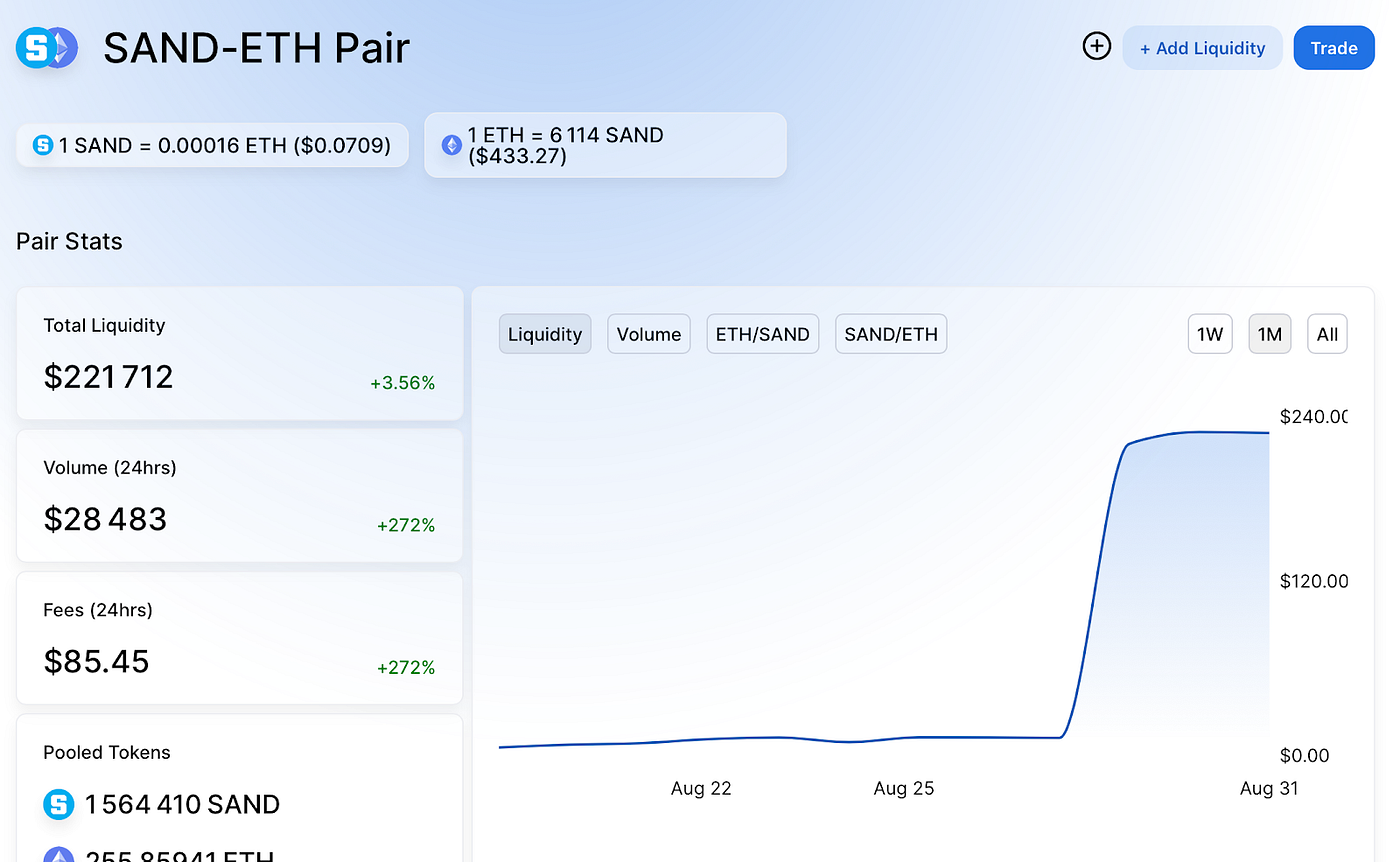Click the SAND icon in the price chip
This screenshot has width=1400, height=862.
(x=43, y=145)
